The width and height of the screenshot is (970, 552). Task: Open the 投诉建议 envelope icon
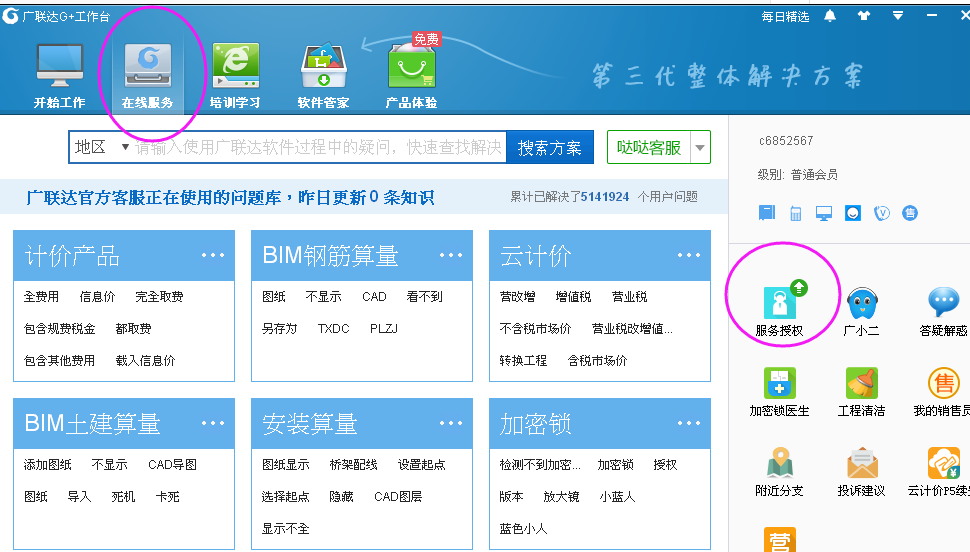tap(862, 463)
